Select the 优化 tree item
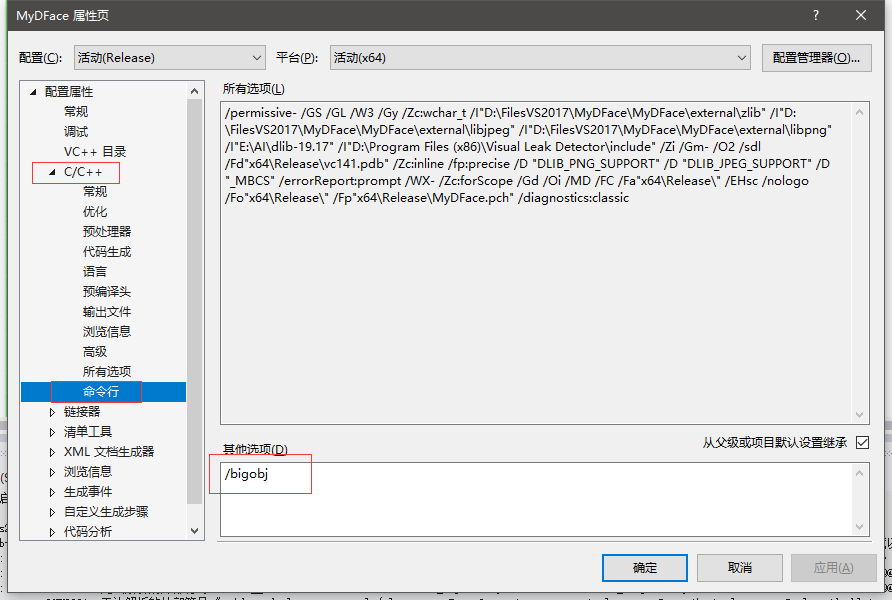The image size is (892, 600). click(94, 212)
